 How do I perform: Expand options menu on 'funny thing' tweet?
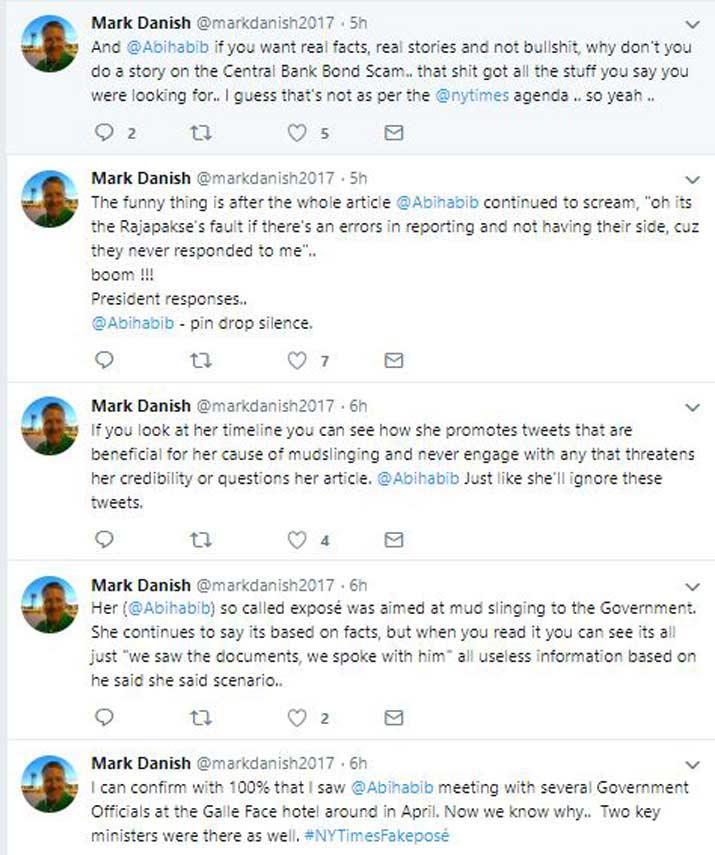692,180
